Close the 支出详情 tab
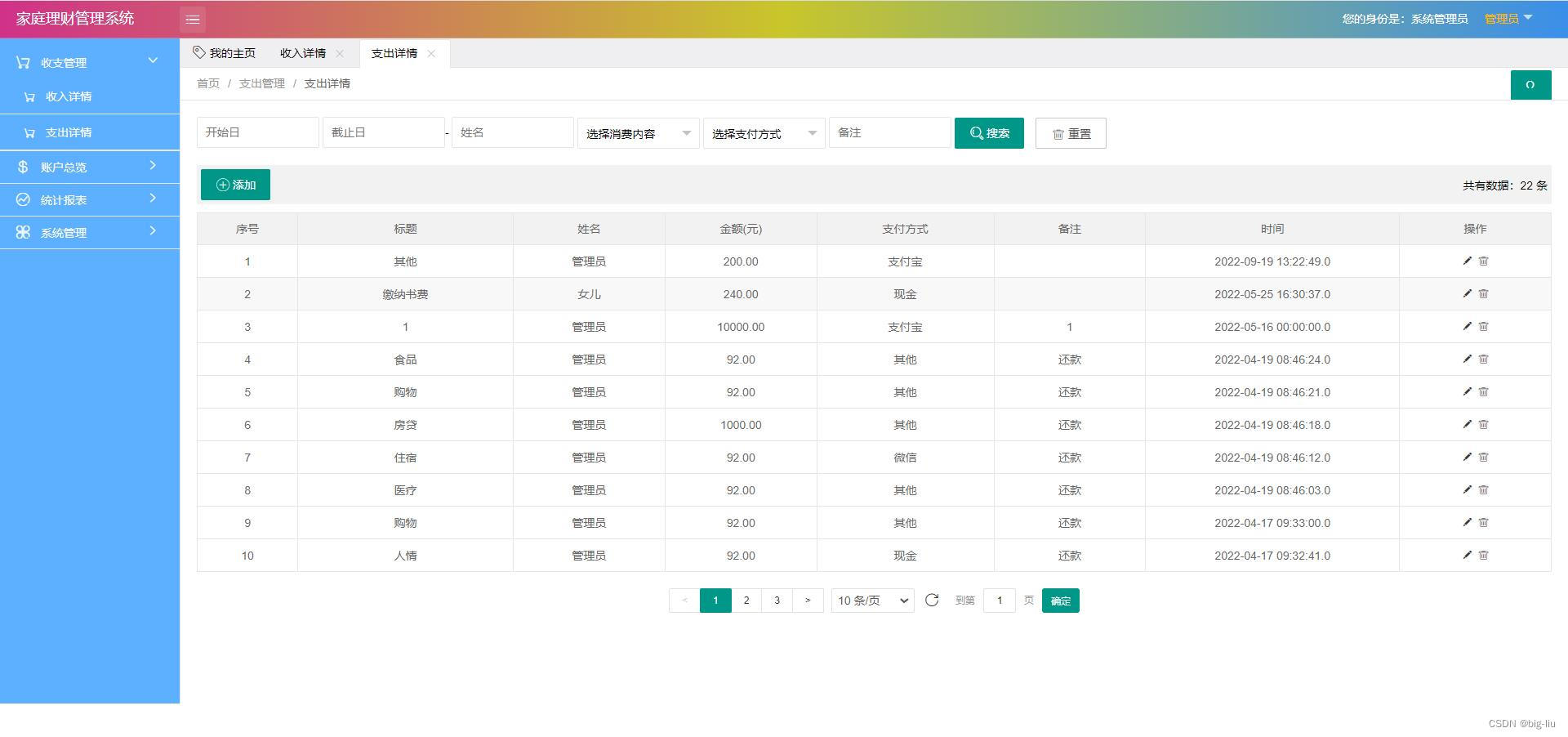The width and height of the screenshot is (1568, 737). 431,54
